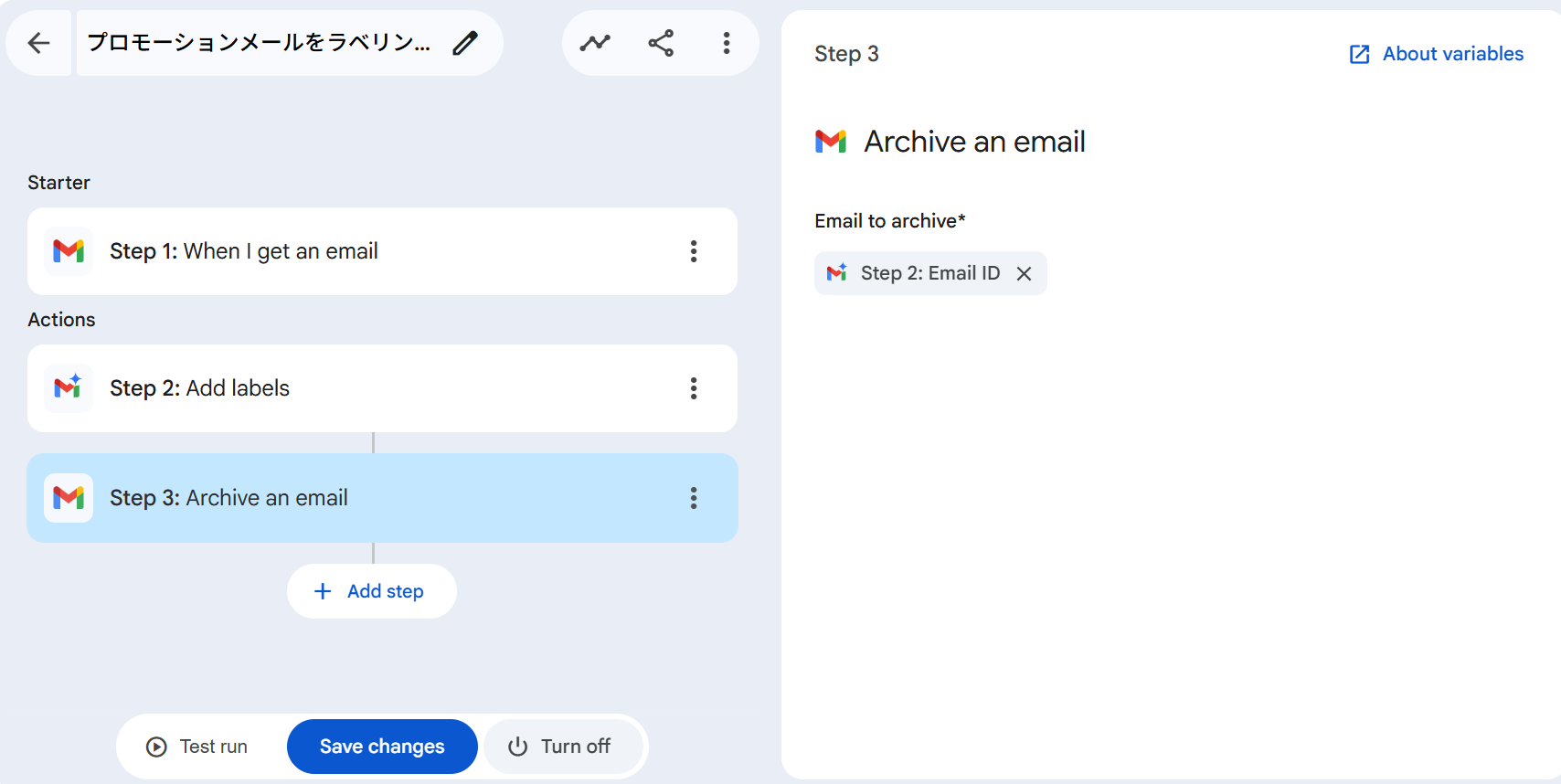The image size is (1561, 784).
Task: Click the pencil icon to rename flow
Action: (x=465, y=43)
